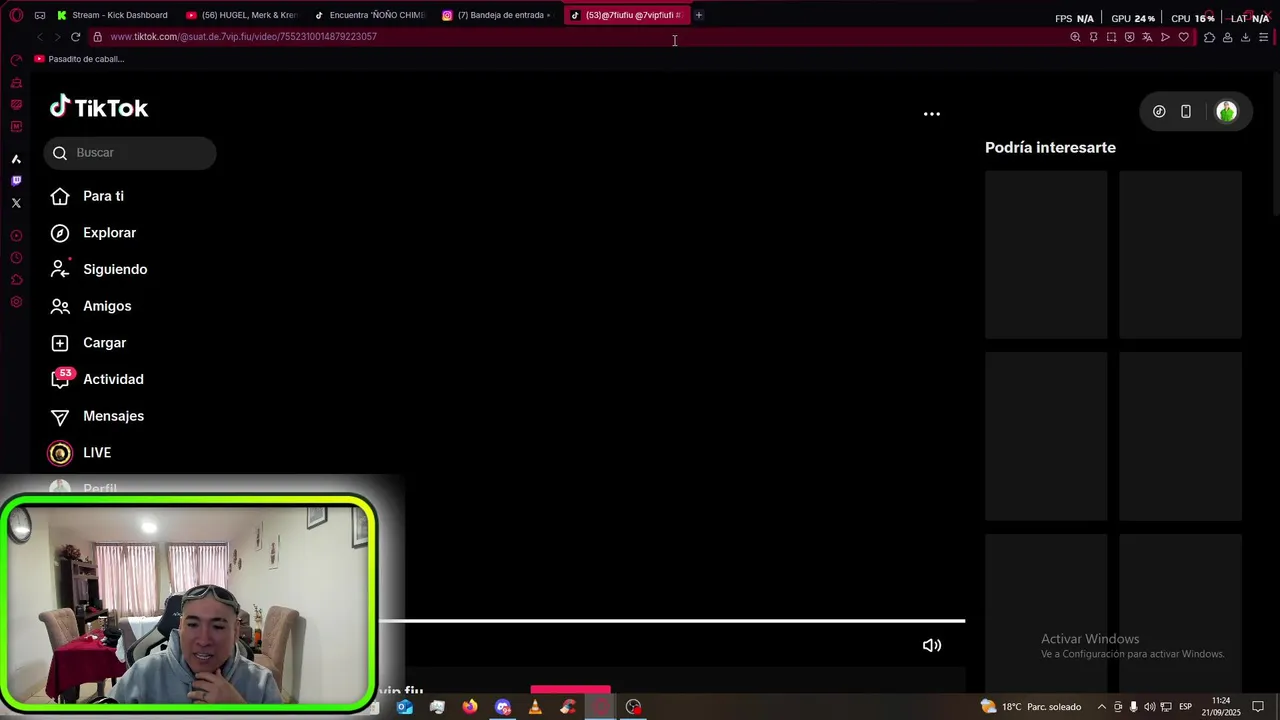1280x720 pixels.
Task: Click the heart bookmark icon in address bar
Action: point(1184,37)
